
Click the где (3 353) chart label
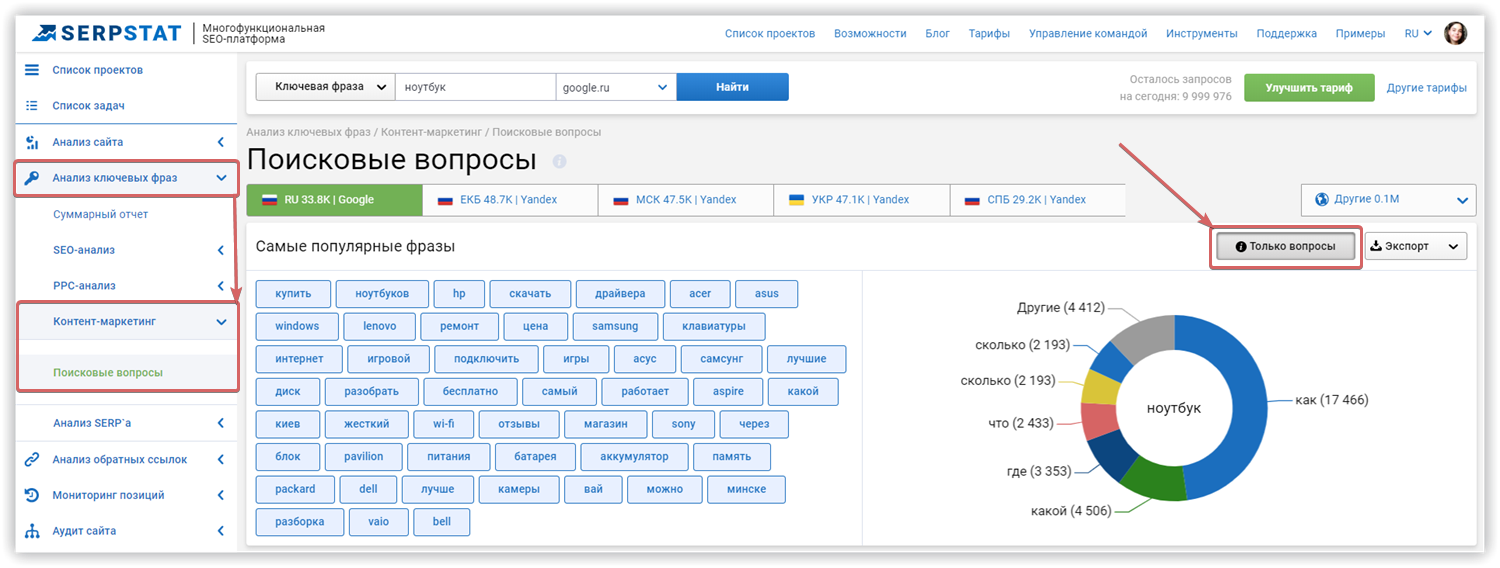tap(1040, 471)
